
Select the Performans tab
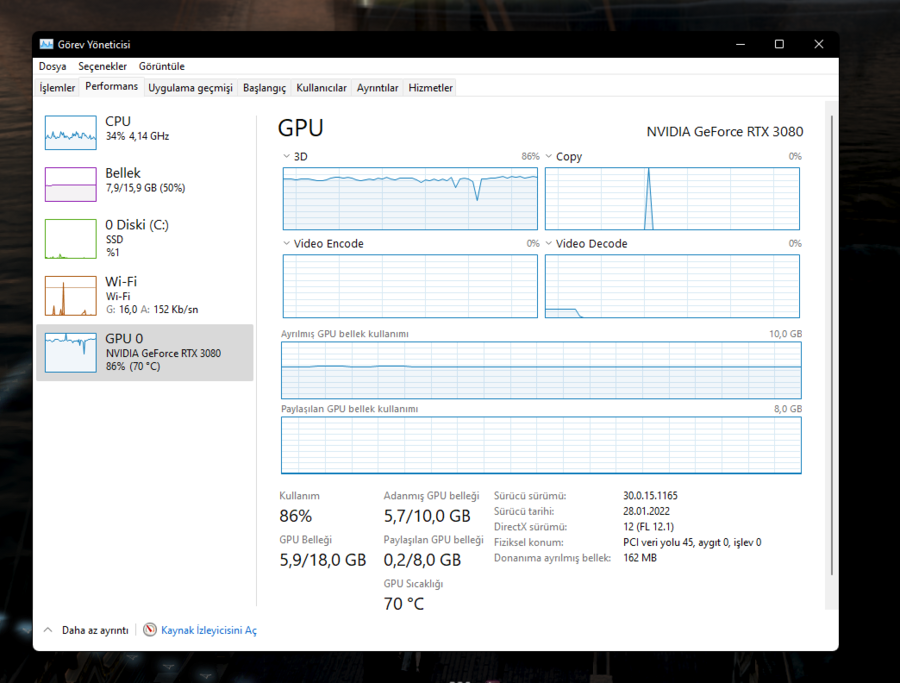click(111, 86)
